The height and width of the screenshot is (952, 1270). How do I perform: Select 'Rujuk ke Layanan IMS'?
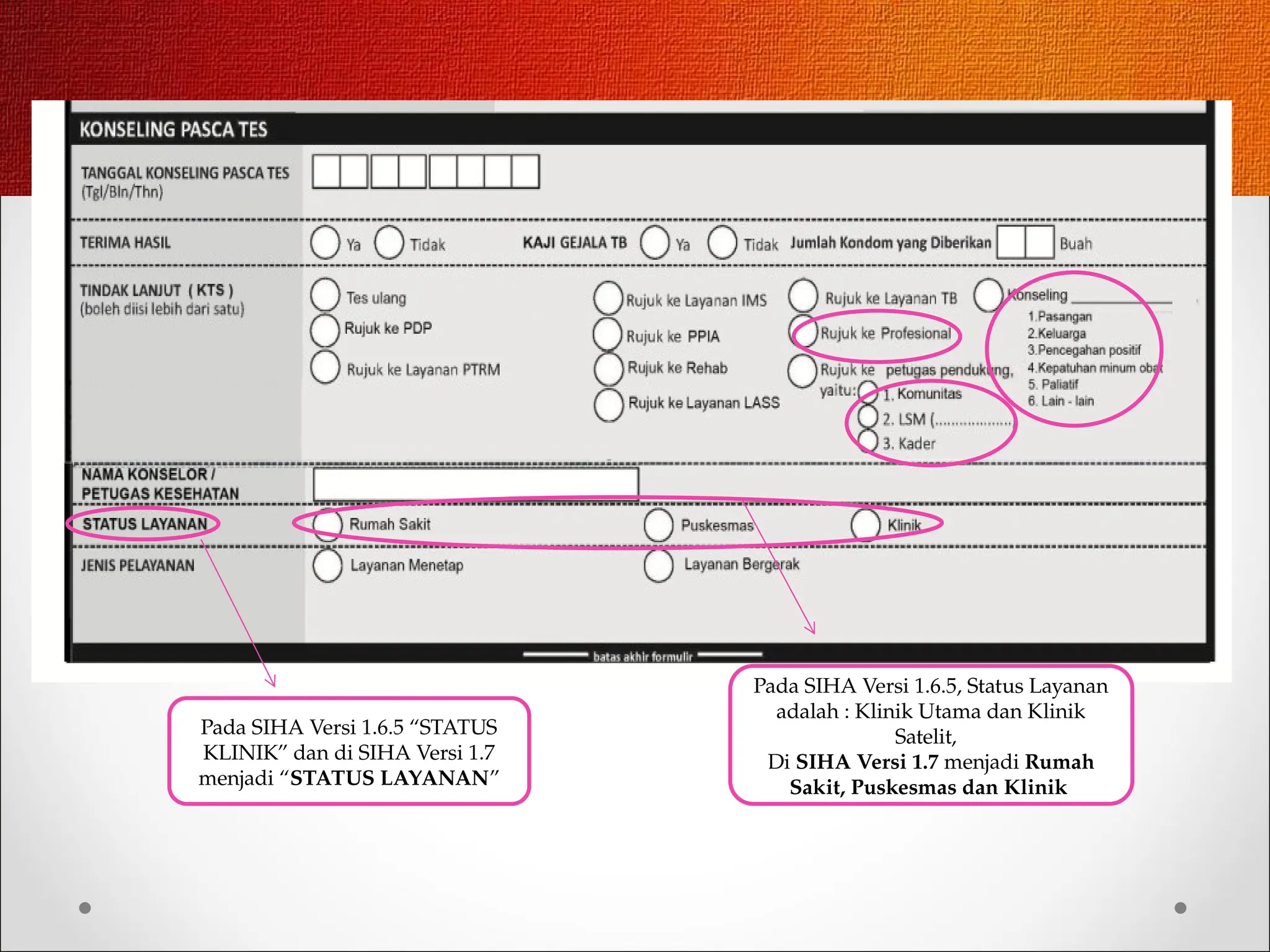point(608,298)
